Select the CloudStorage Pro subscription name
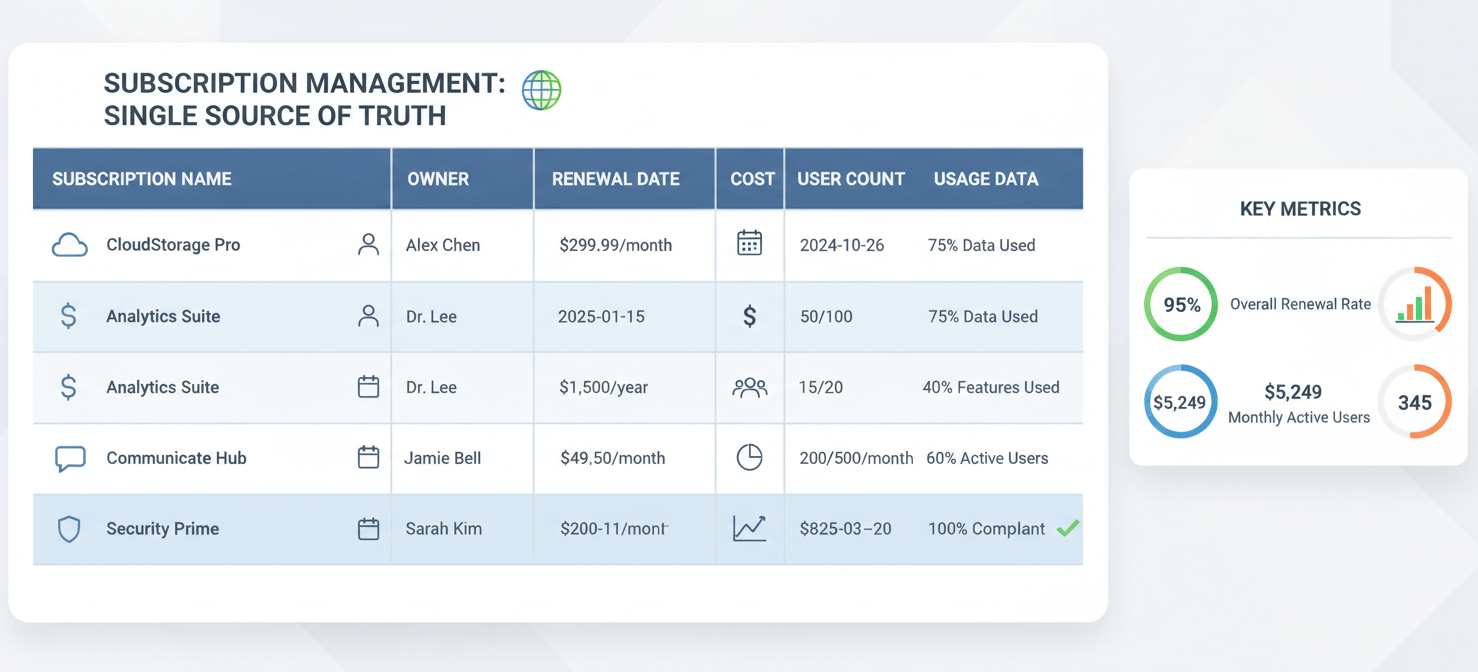 (x=173, y=245)
